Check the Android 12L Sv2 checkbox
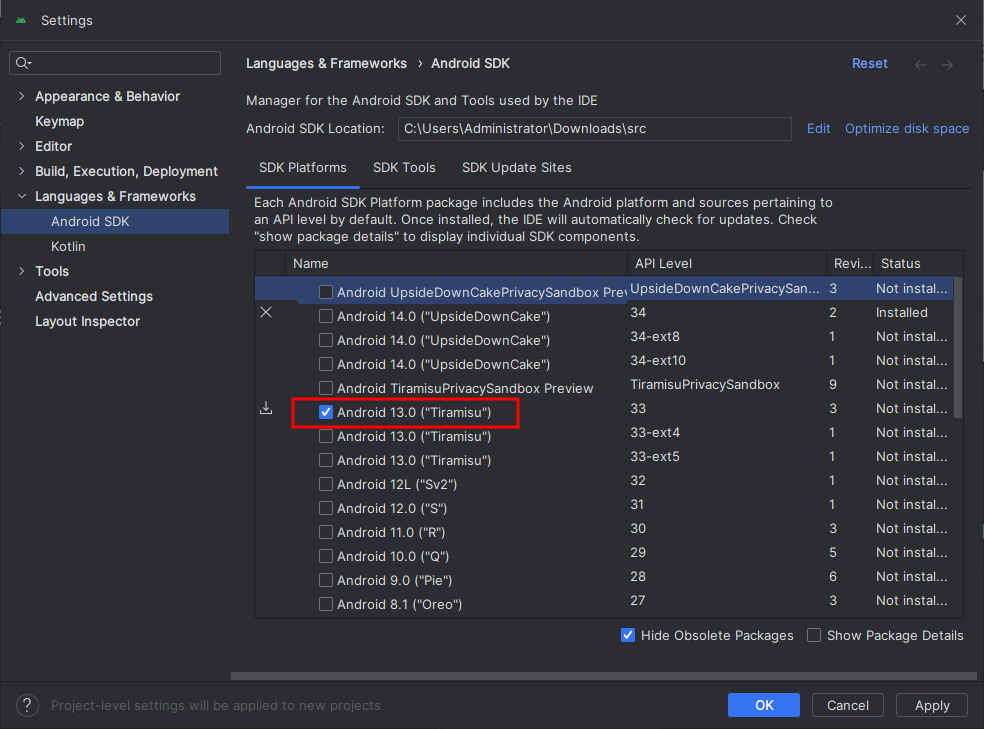The image size is (984, 729). pos(326,484)
